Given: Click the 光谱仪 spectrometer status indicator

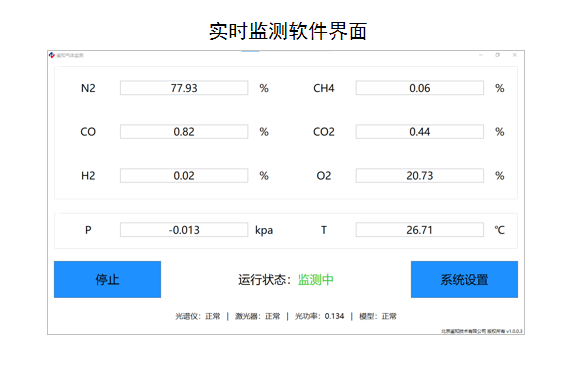Looking at the screenshot, I should click(x=198, y=316).
